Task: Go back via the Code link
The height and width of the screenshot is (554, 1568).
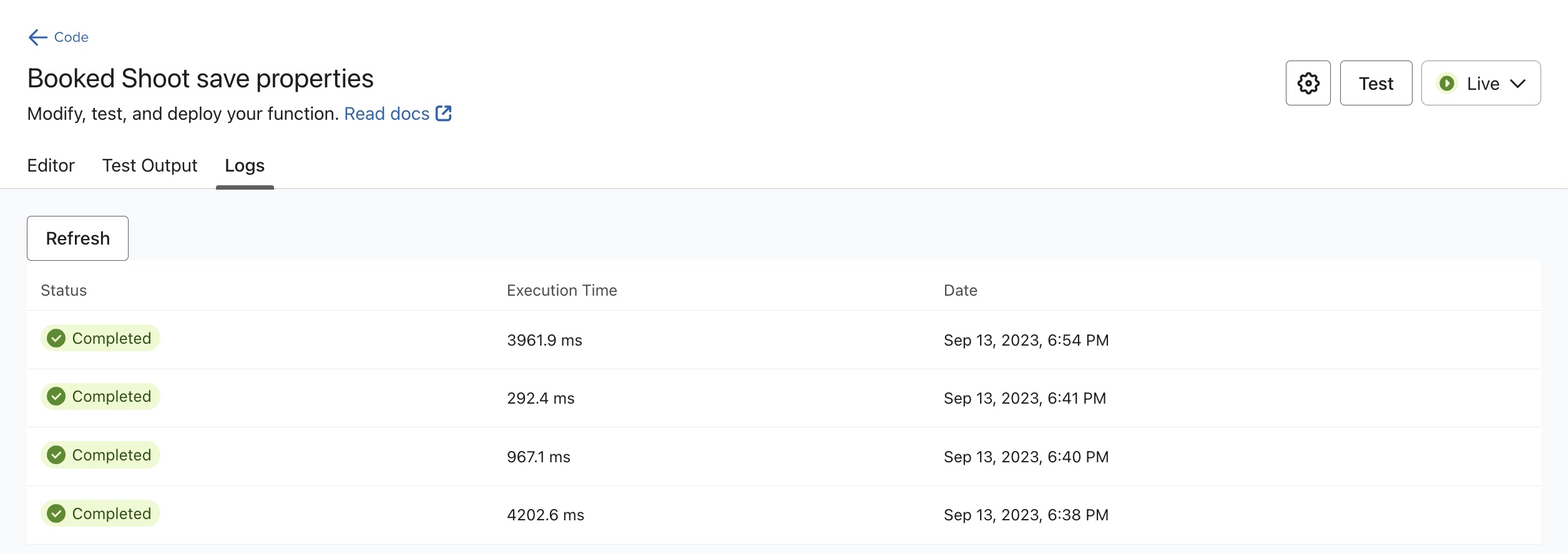Action: [71, 37]
